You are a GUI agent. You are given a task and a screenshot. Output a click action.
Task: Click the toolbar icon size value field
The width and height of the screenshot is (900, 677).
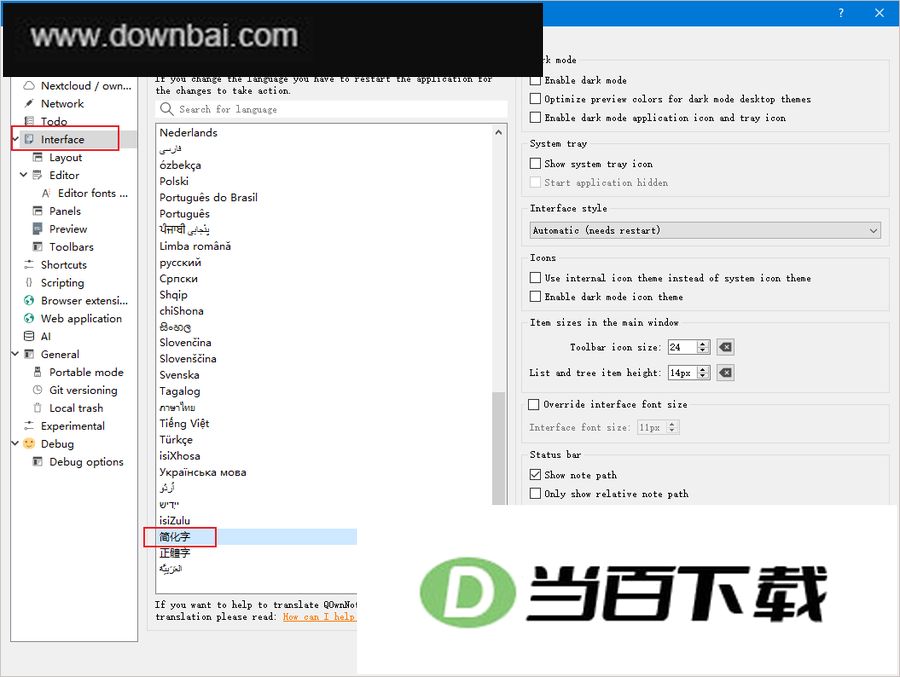tap(682, 347)
